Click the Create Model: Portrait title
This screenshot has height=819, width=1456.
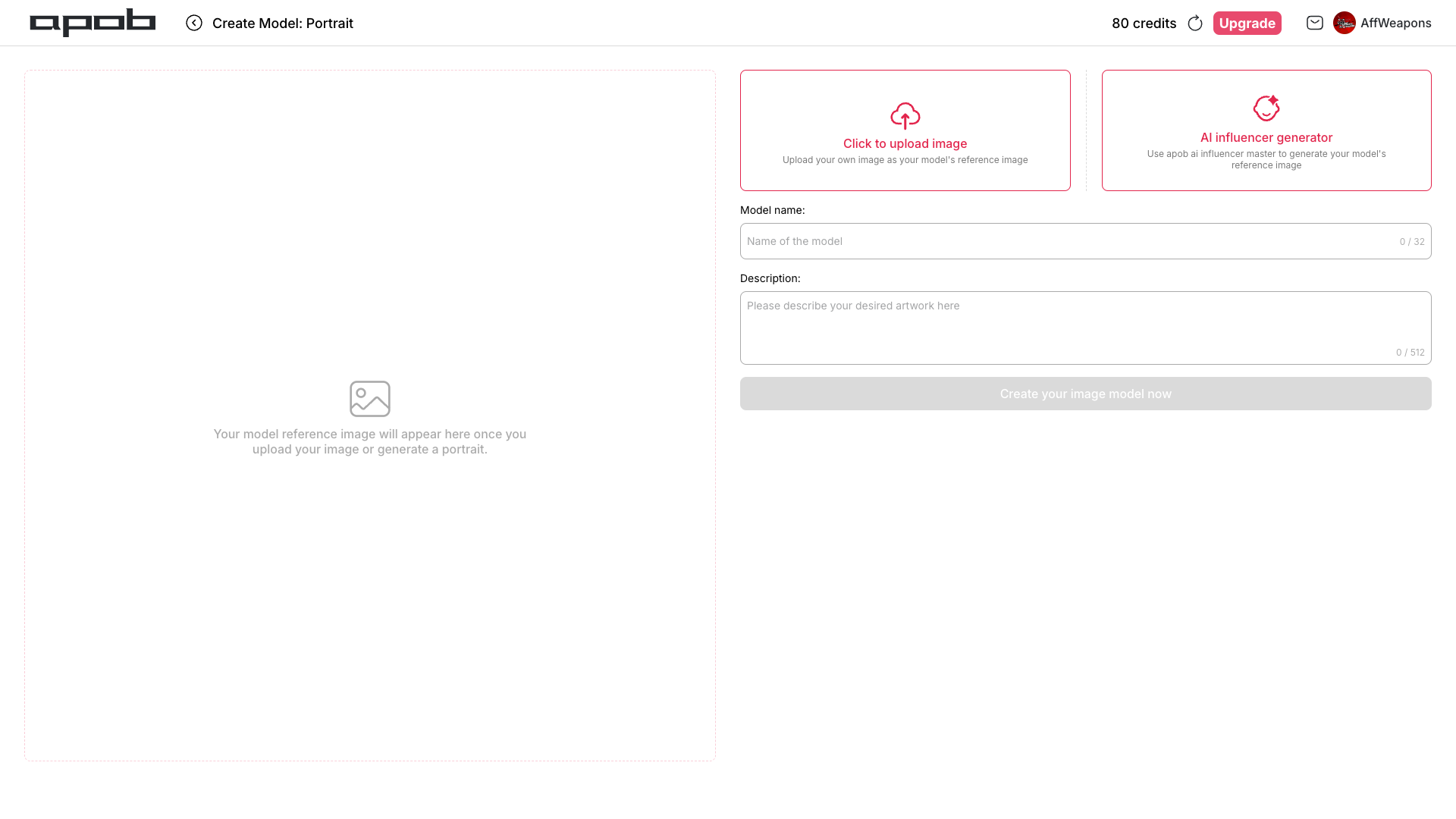[x=283, y=24]
